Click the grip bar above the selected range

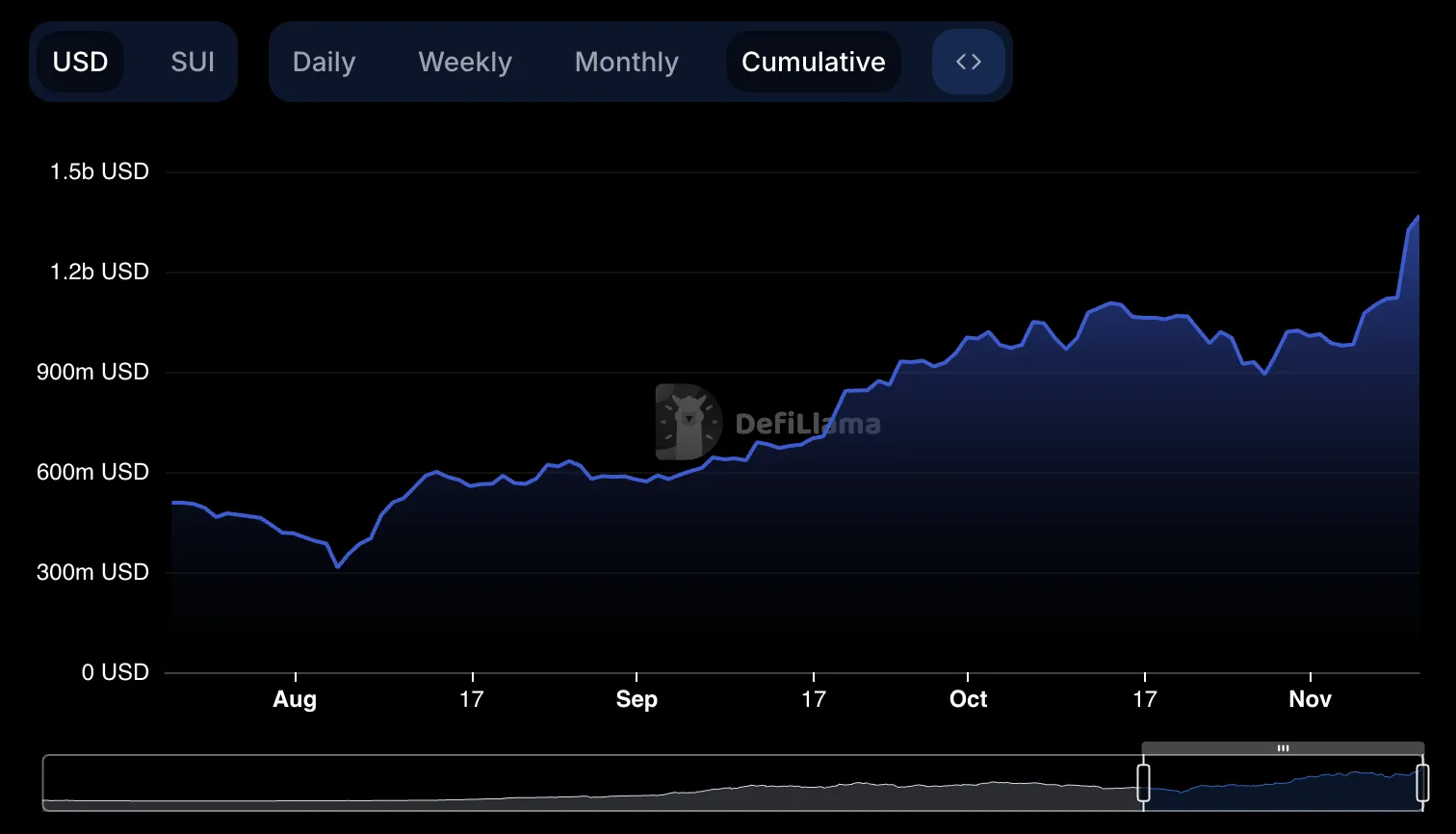point(1283,748)
